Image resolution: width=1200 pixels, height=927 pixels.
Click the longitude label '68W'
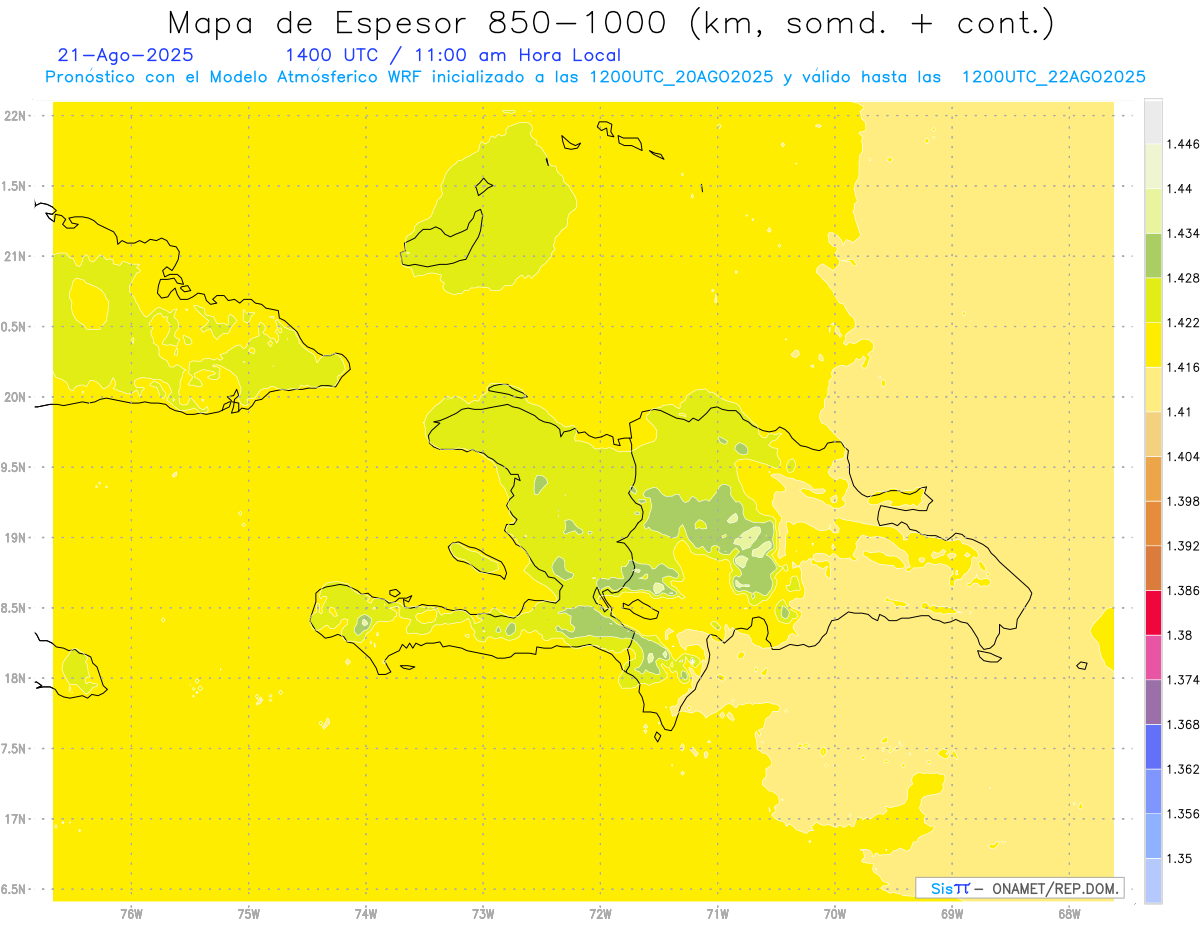1069,914
